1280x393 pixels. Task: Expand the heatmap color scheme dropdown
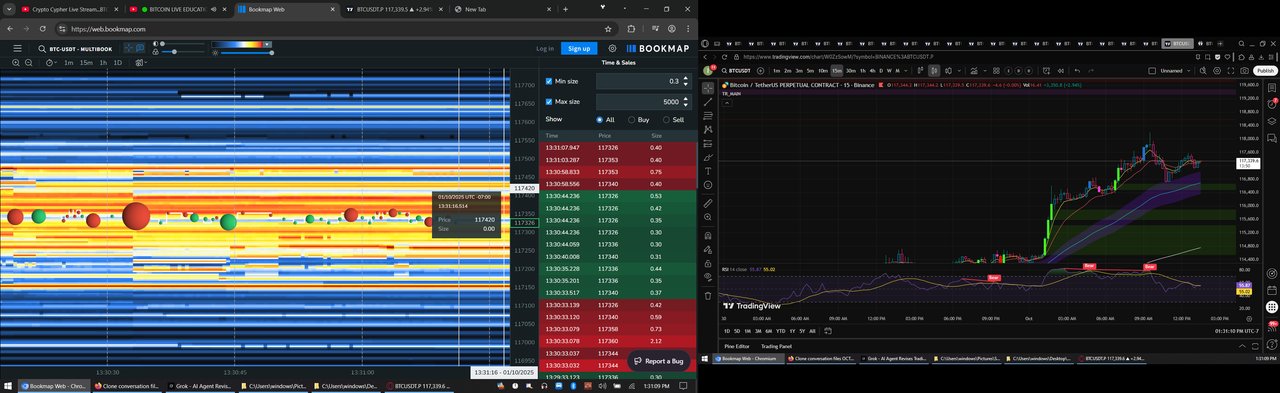click(267, 44)
